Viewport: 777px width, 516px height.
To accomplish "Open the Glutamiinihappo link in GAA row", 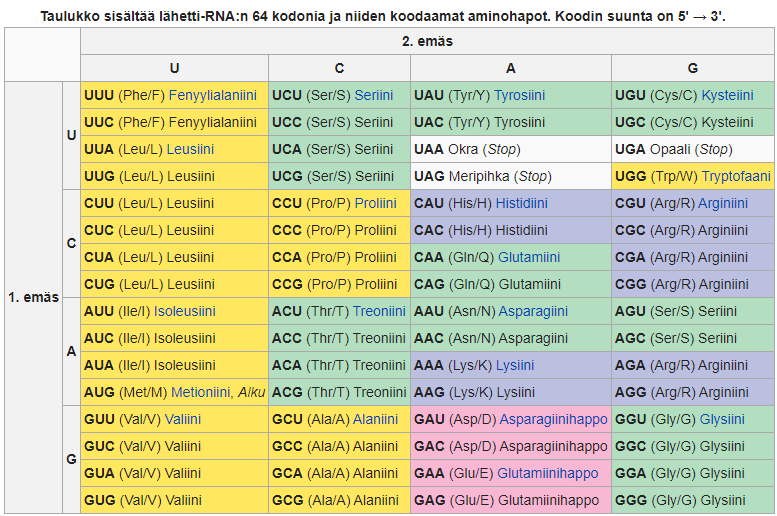I will pos(547,473).
